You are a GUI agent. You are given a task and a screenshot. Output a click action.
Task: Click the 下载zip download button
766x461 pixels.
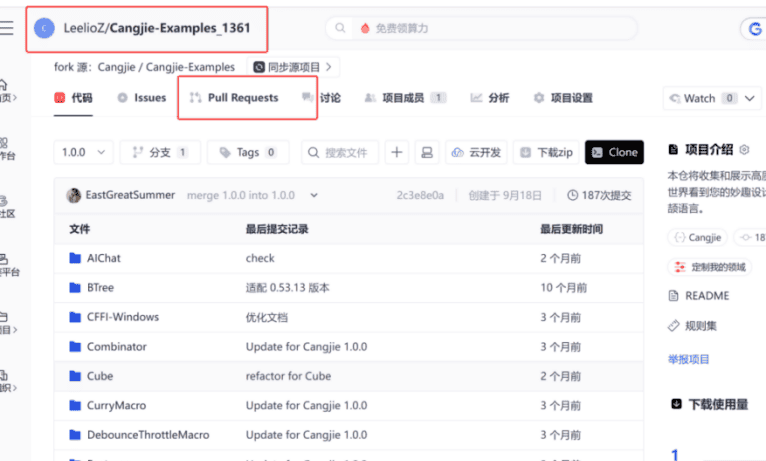coord(544,153)
